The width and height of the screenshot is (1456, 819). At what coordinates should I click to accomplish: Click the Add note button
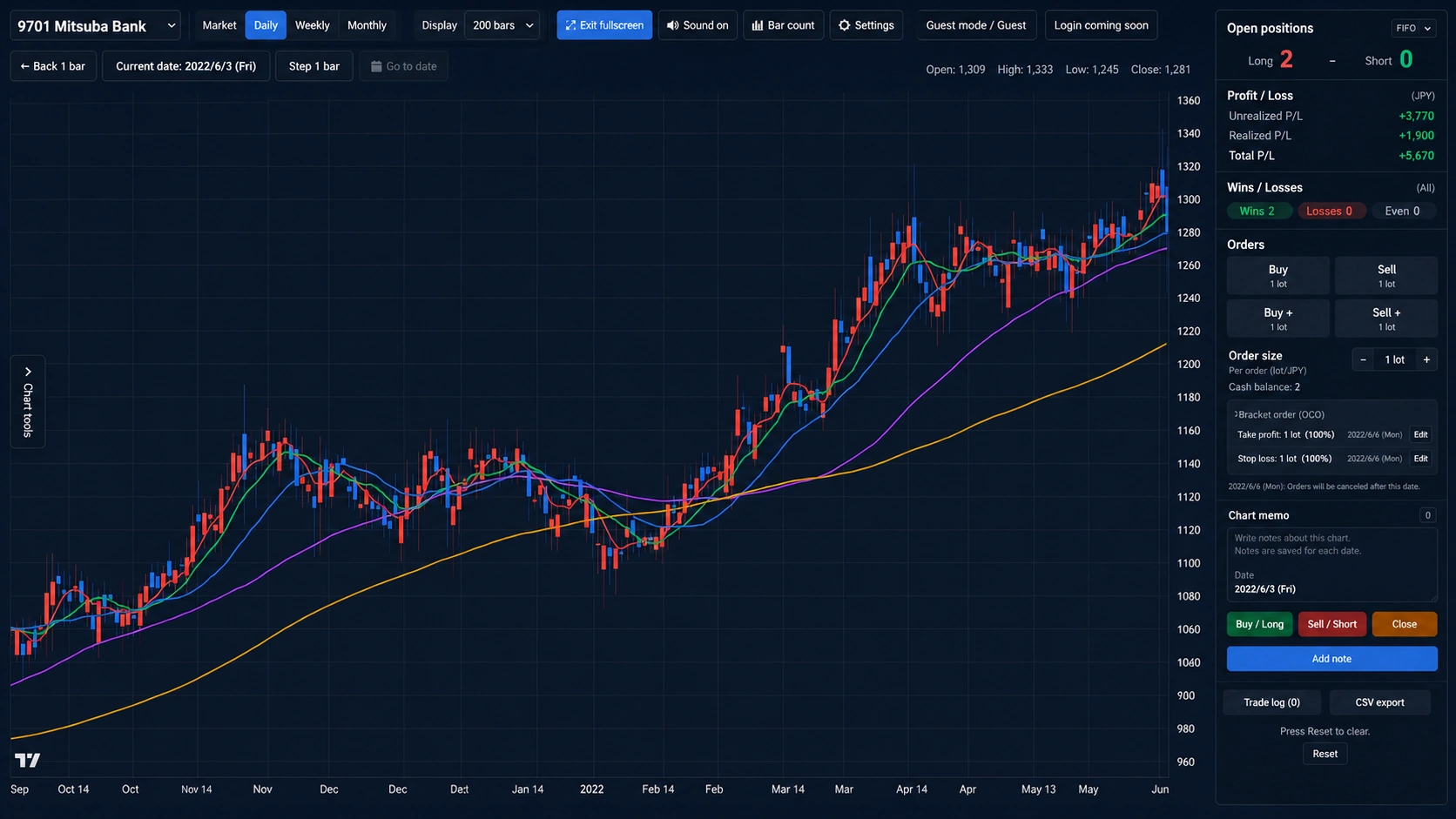point(1331,659)
